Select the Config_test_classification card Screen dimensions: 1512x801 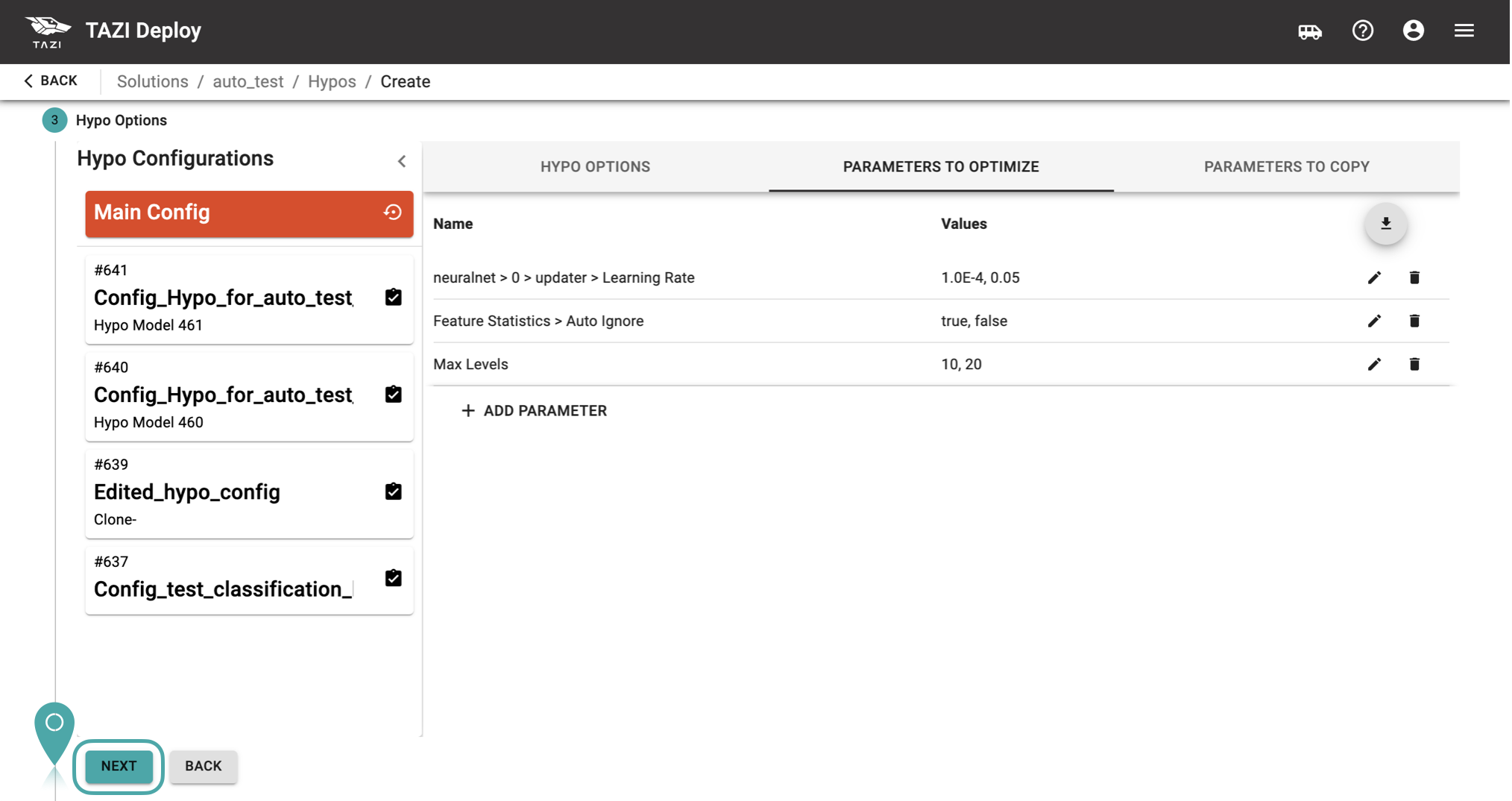click(249, 580)
